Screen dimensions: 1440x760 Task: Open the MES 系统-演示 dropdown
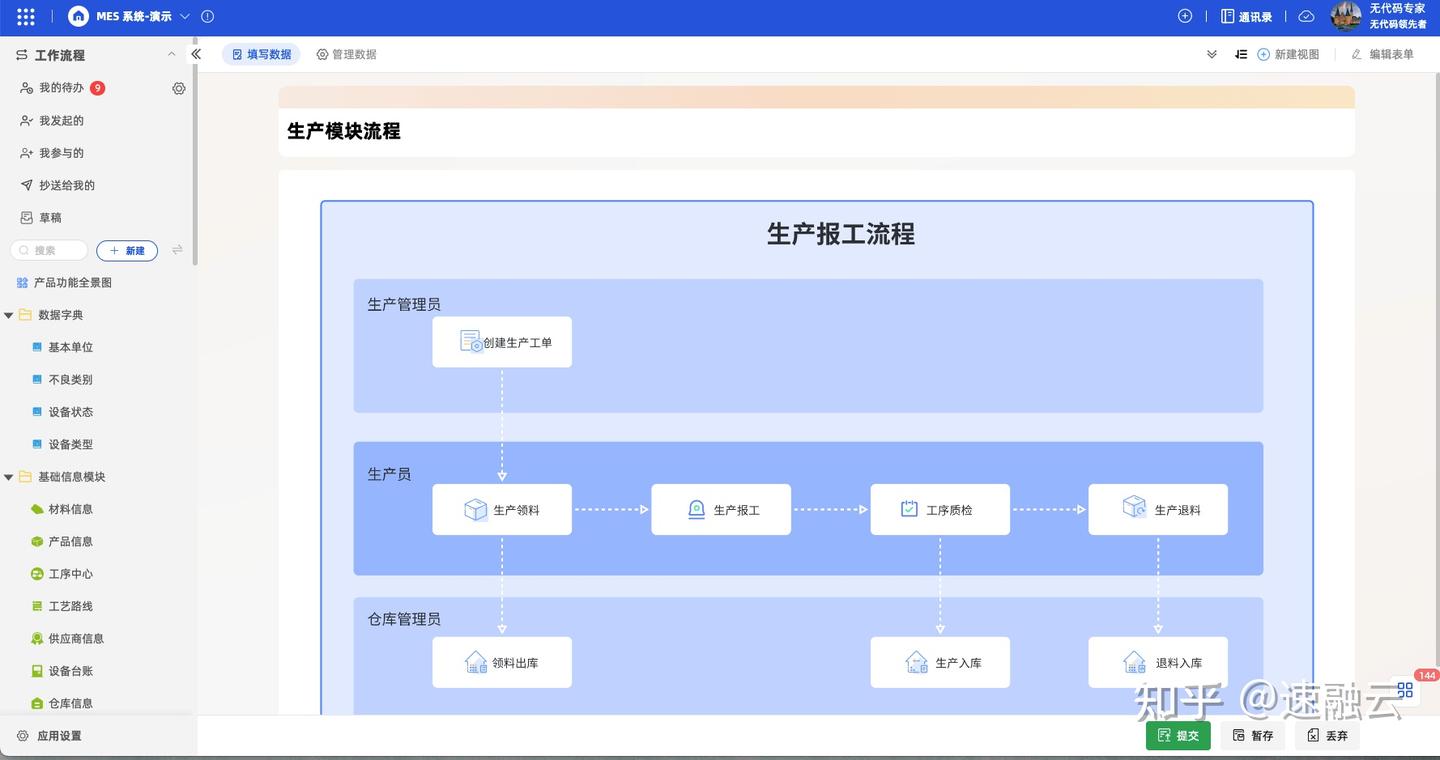pos(183,16)
